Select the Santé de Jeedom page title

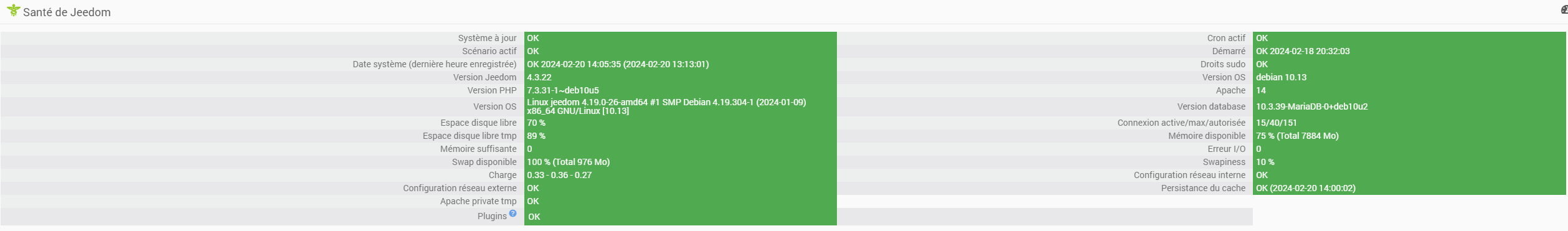coord(67,12)
